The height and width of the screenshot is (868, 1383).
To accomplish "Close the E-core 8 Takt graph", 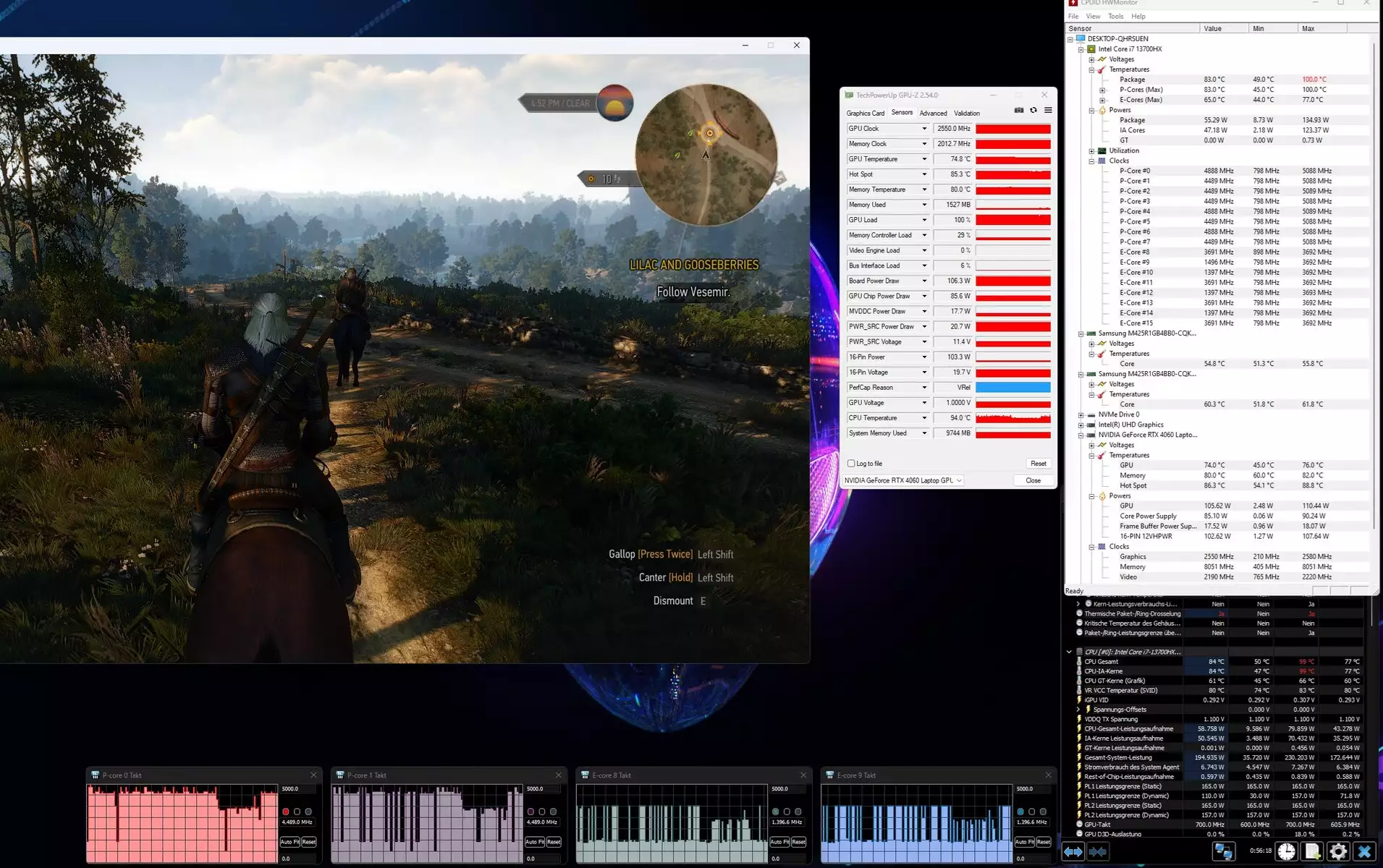I will click(803, 775).
